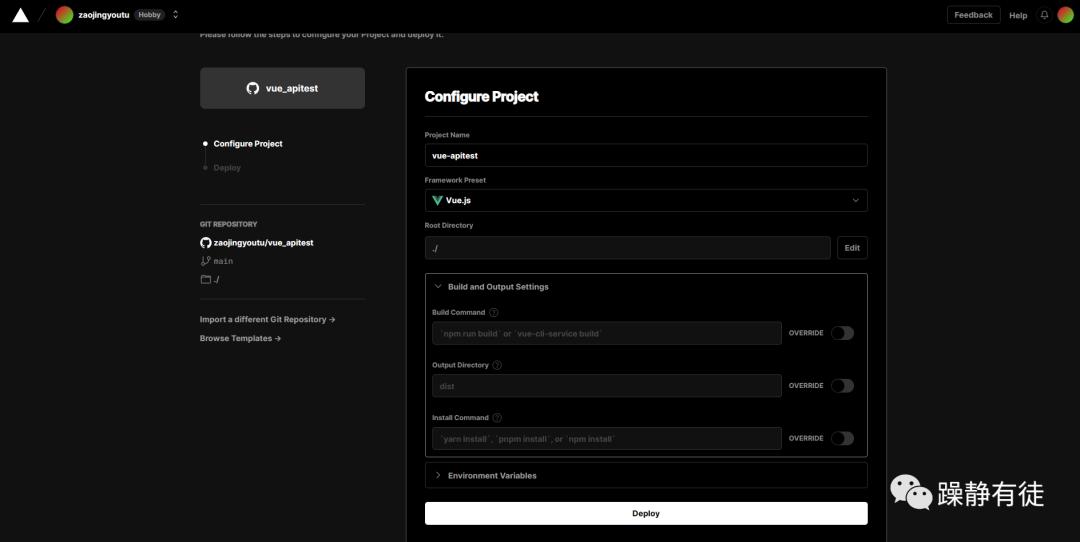Expand the Environment Variables section
Image resolution: width=1080 pixels, height=542 pixels.
(x=438, y=475)
